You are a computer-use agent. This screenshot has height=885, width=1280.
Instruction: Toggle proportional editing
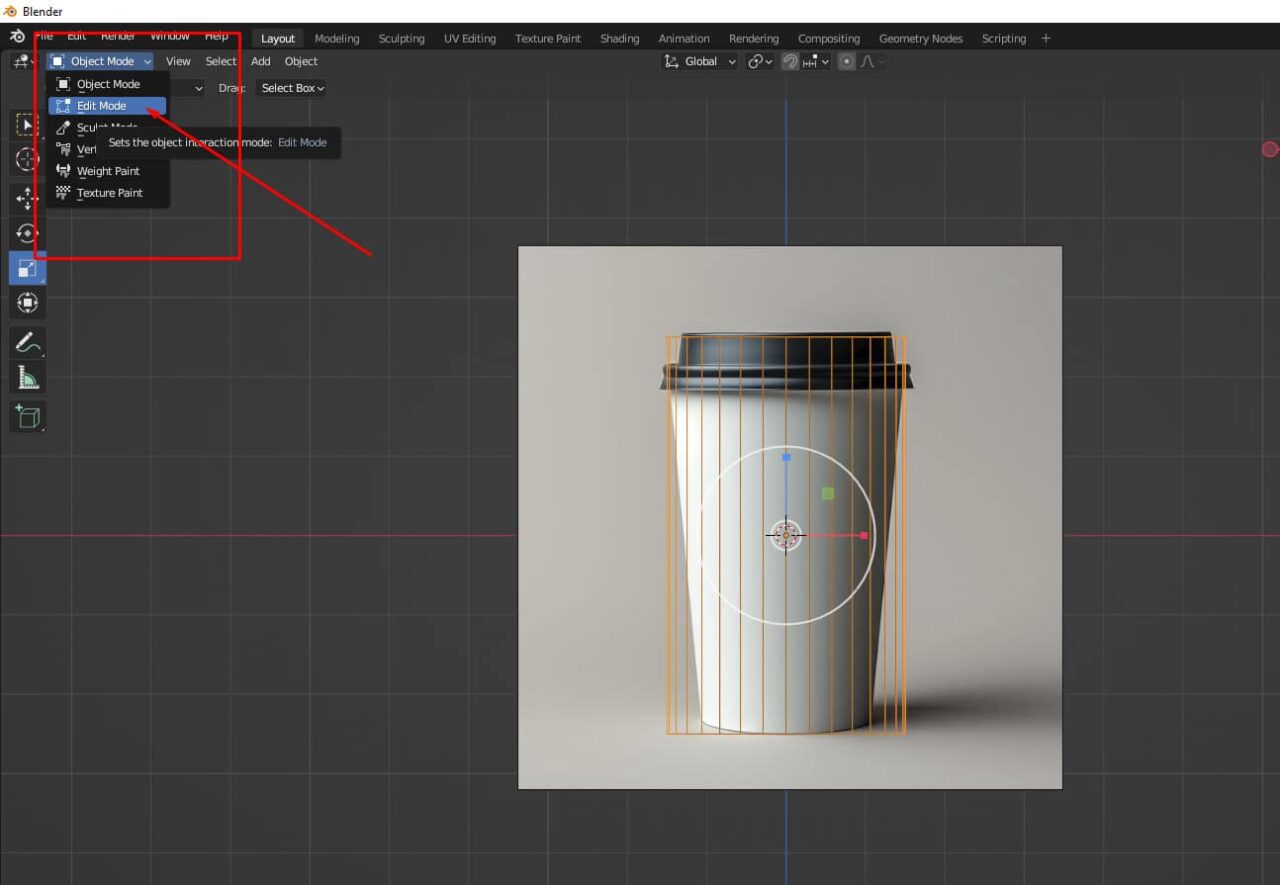coord(845,61)
